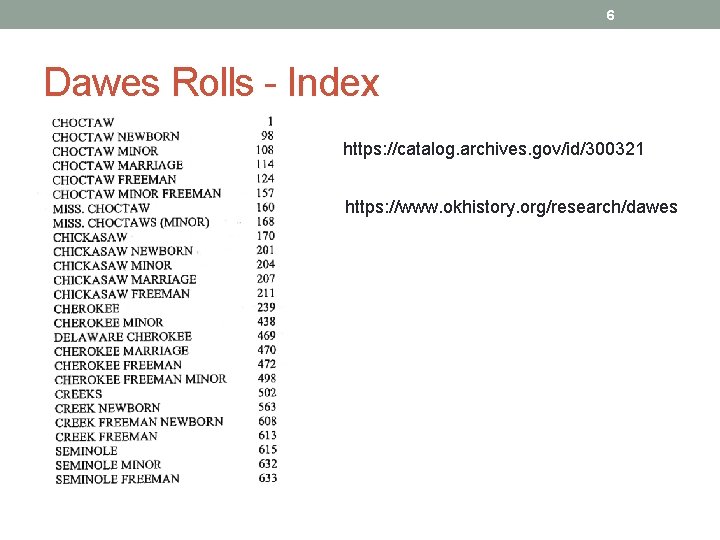Image resolution: width=720 pixels, height=540 pixels.
Task: Click page number 633
Action: click(268, 478)
